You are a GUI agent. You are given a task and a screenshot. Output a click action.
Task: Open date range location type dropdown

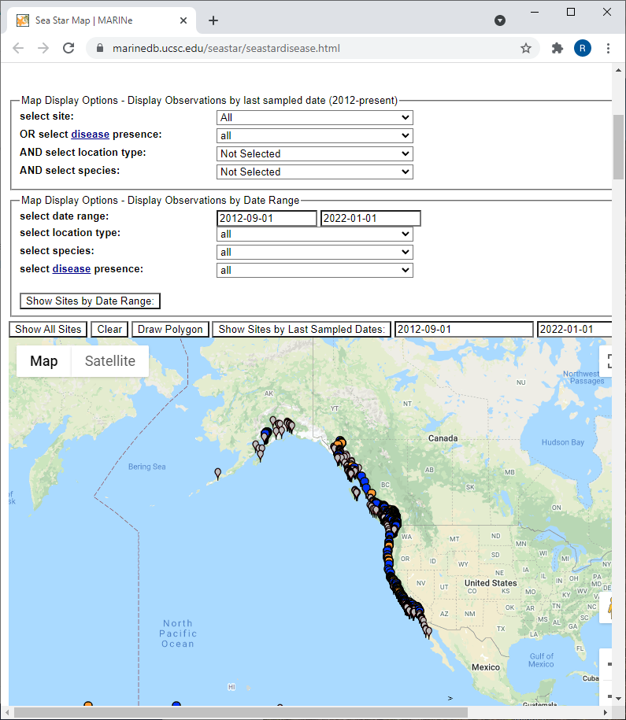point(315,234)
